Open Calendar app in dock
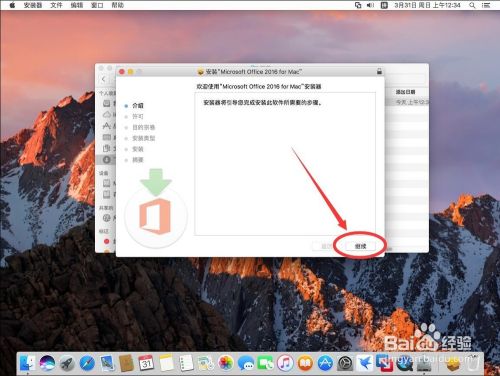This screenshot has height=376, width=500. (x=146, y=363)
